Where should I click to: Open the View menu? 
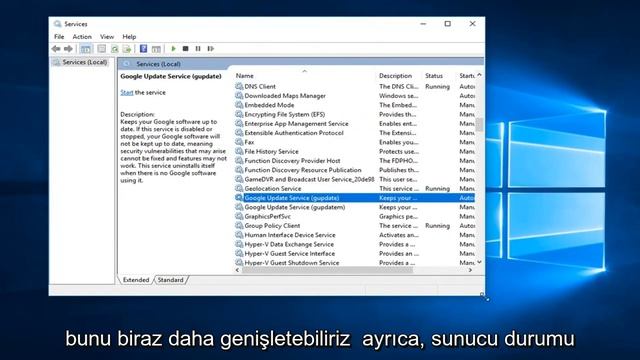107,37
